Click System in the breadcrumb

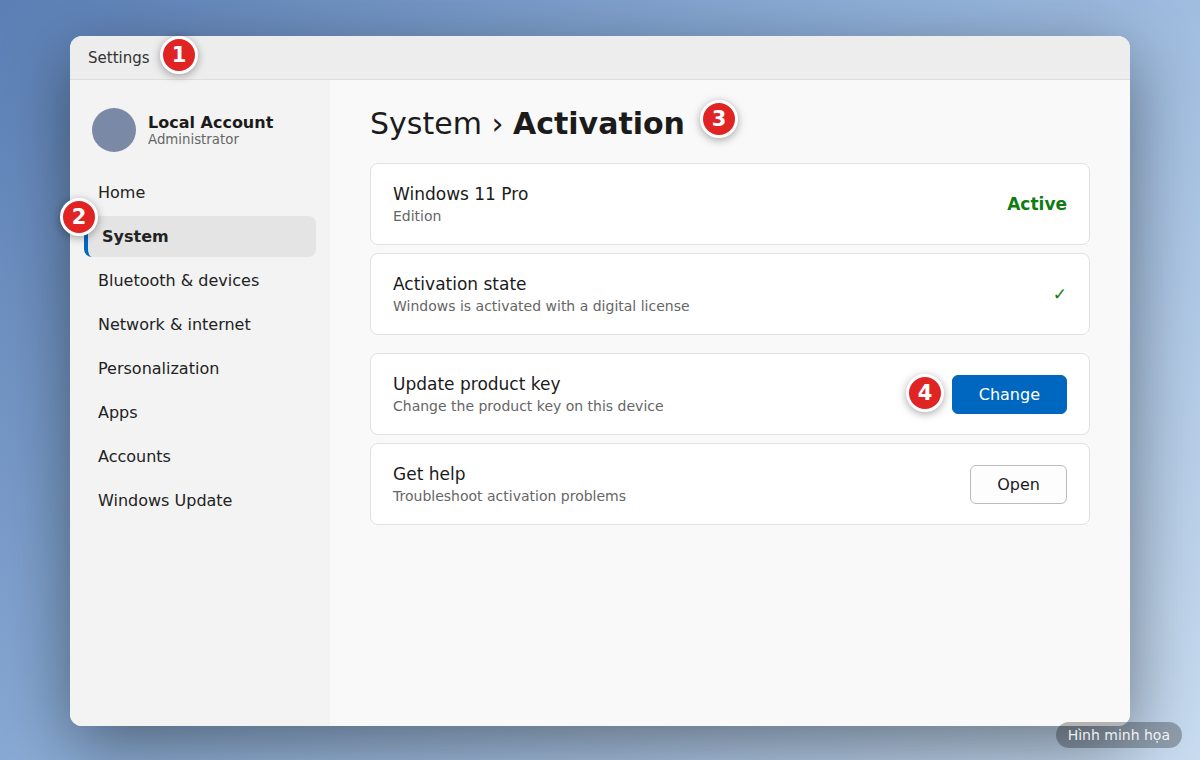point(426,123)
